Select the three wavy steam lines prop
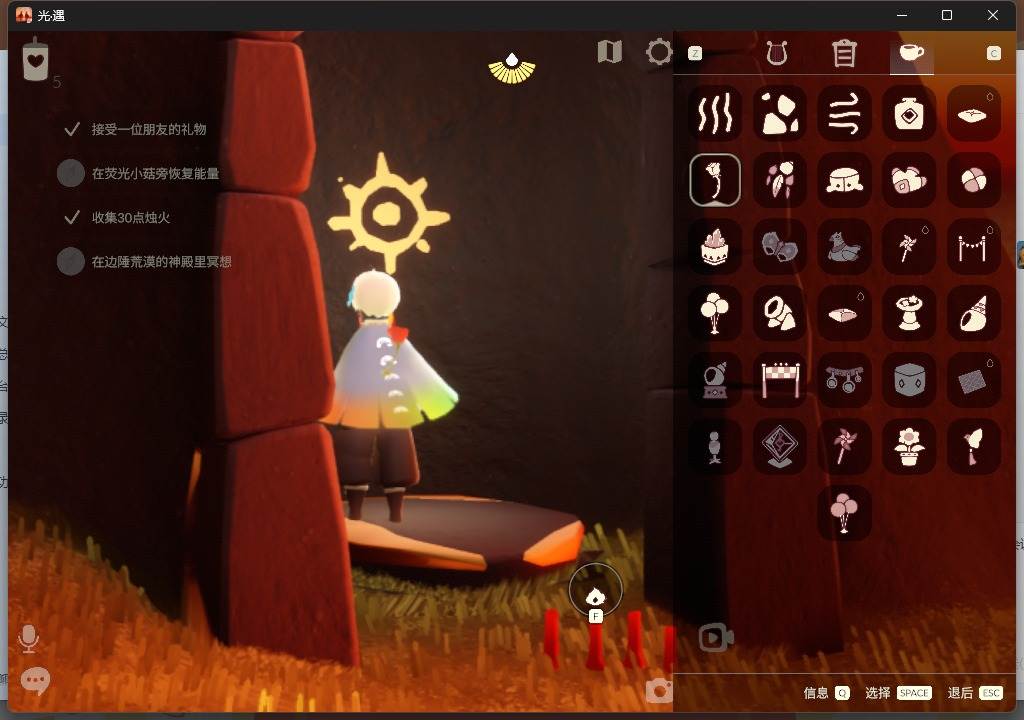The width and height of the screenshot is (1024, 720). click(x=714, y=114)
